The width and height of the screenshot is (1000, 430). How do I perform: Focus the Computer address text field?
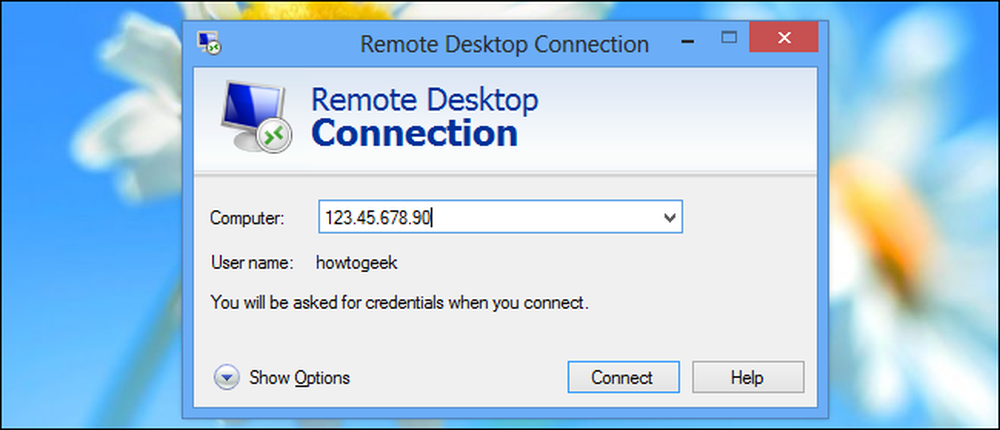500,218
